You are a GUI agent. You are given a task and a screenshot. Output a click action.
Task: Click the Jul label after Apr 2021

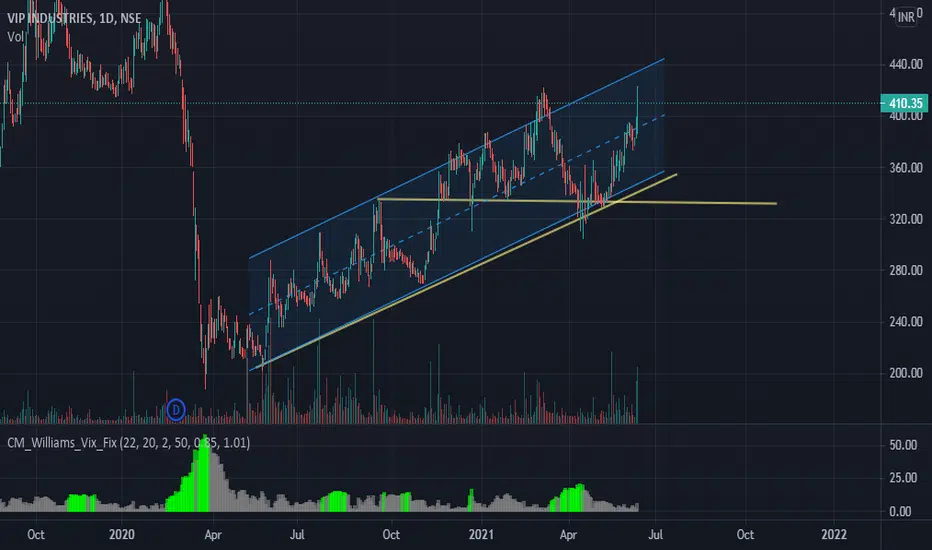pyautogui.click(x=656, y=535)
